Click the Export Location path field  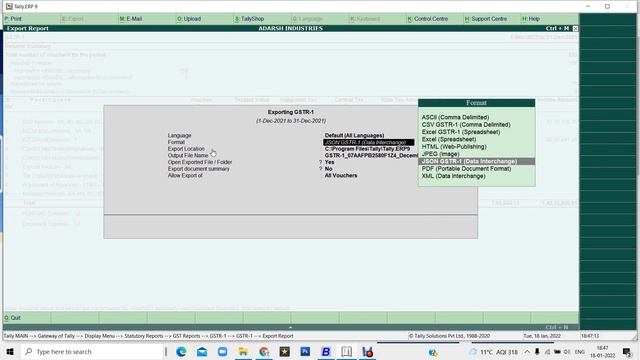pyautogui.click(x=367, y=149)
